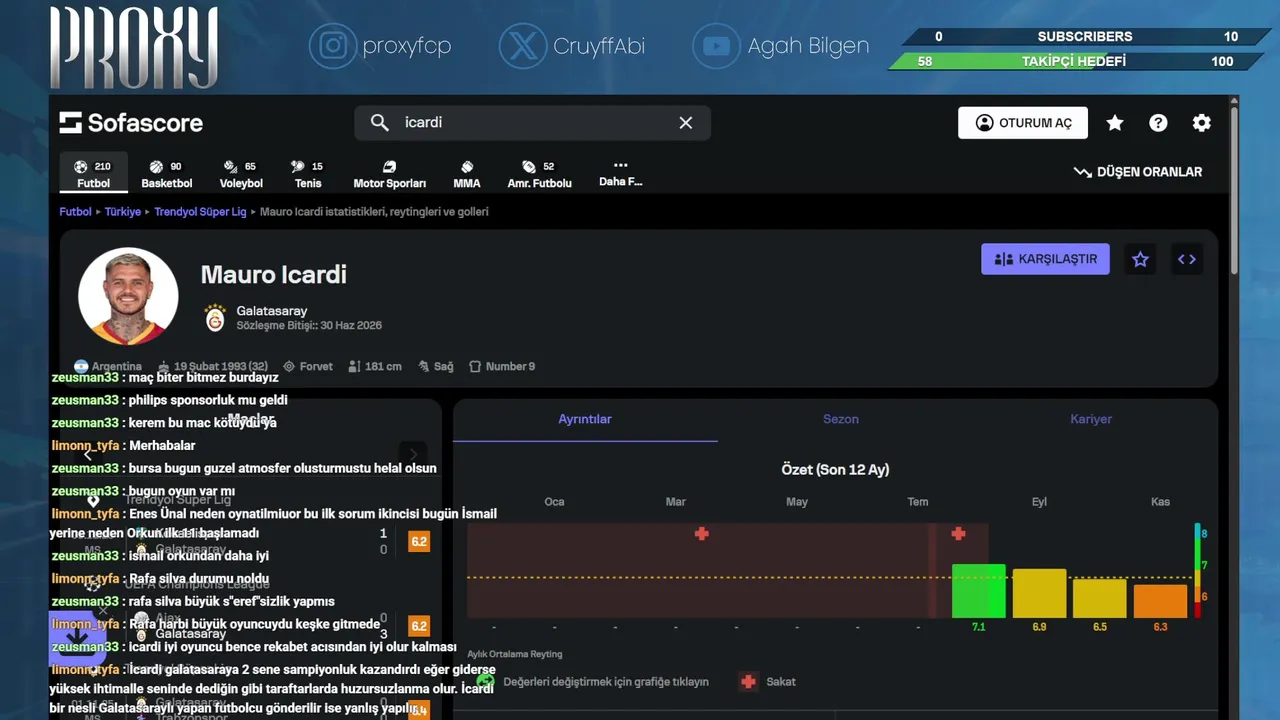Screen dimensions: 1280x720
Task: Click the Sakat legend cross icon
Action: pyautogui.click(x=748, y=682)
